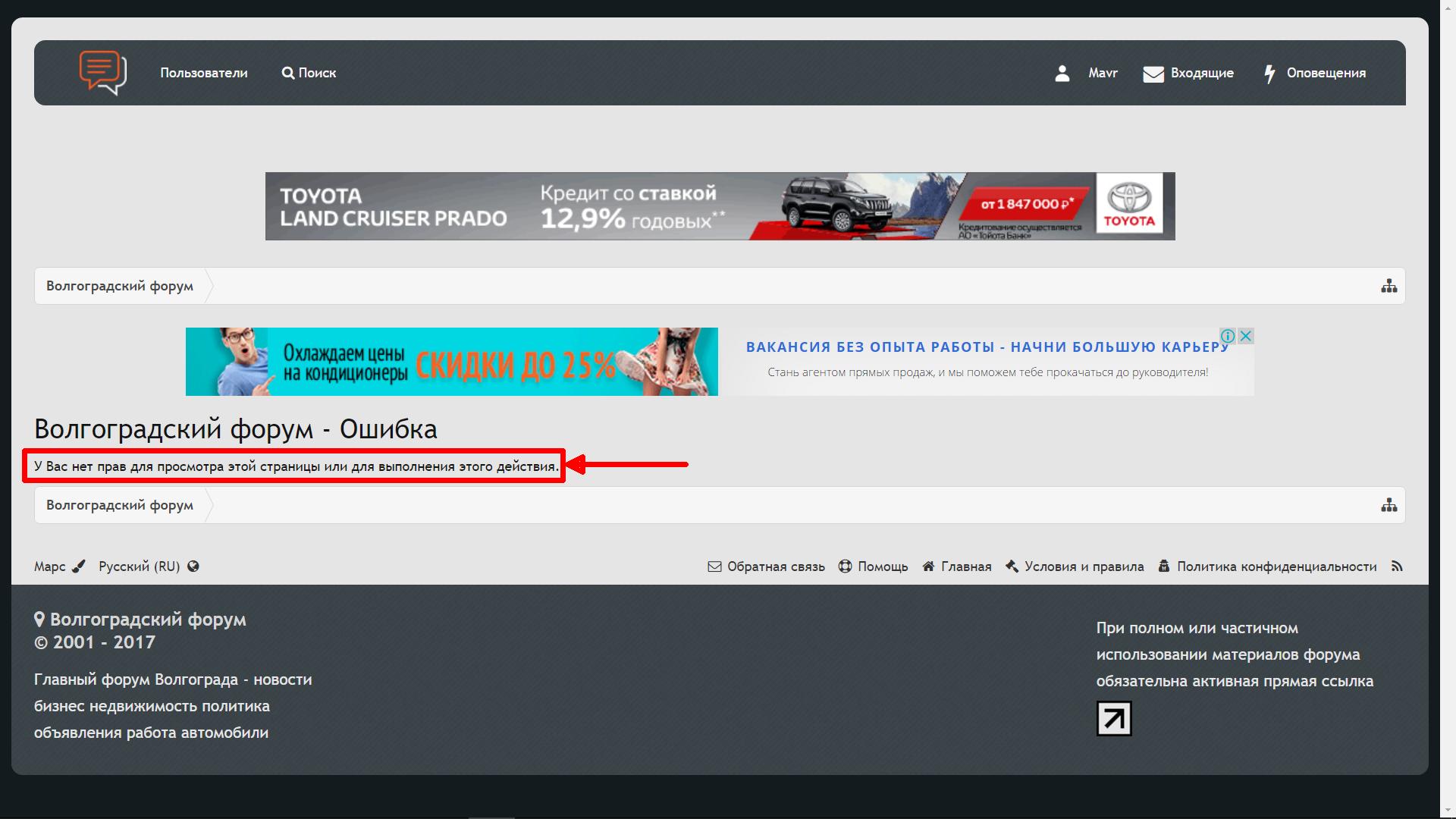The image size is (1456, 819).
Task: Click the forum speech-bubble logo icon
Action: 102,73
